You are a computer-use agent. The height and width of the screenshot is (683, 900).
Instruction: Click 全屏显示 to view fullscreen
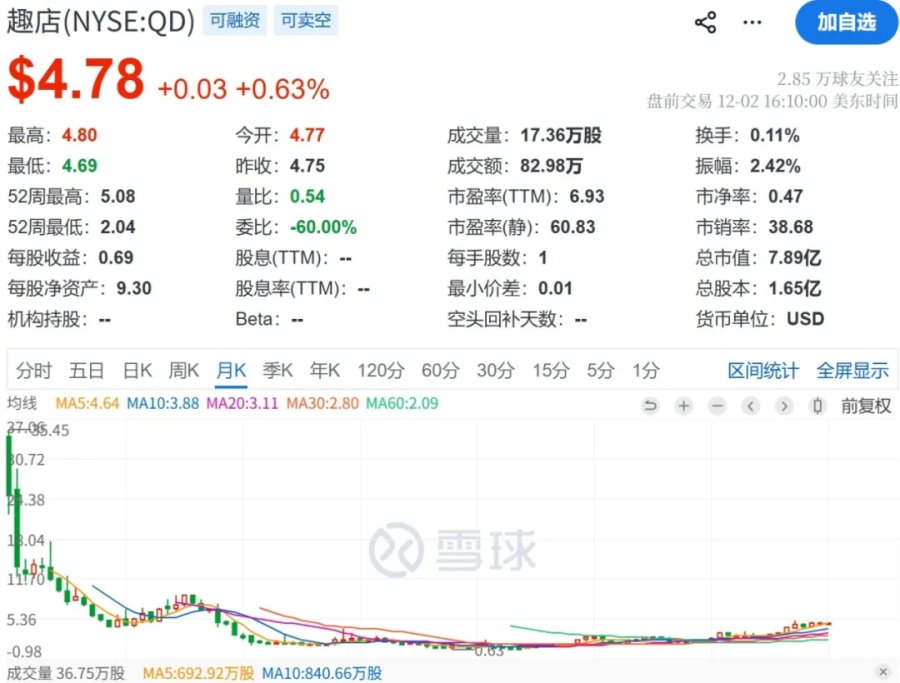(852, 371)
